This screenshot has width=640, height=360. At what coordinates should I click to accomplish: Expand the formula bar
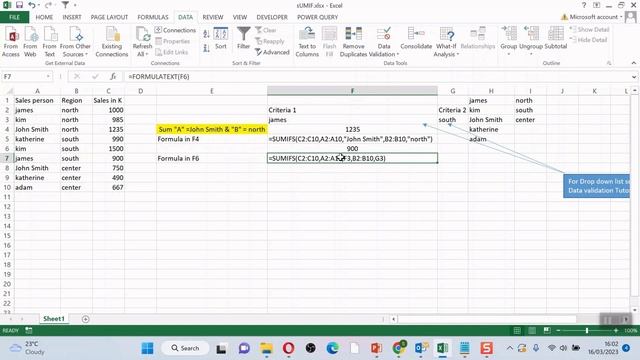click(634, 77)
